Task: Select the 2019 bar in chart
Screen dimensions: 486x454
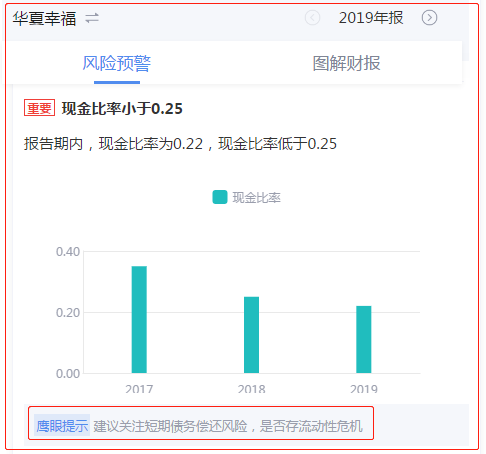Action: [364, 339]
